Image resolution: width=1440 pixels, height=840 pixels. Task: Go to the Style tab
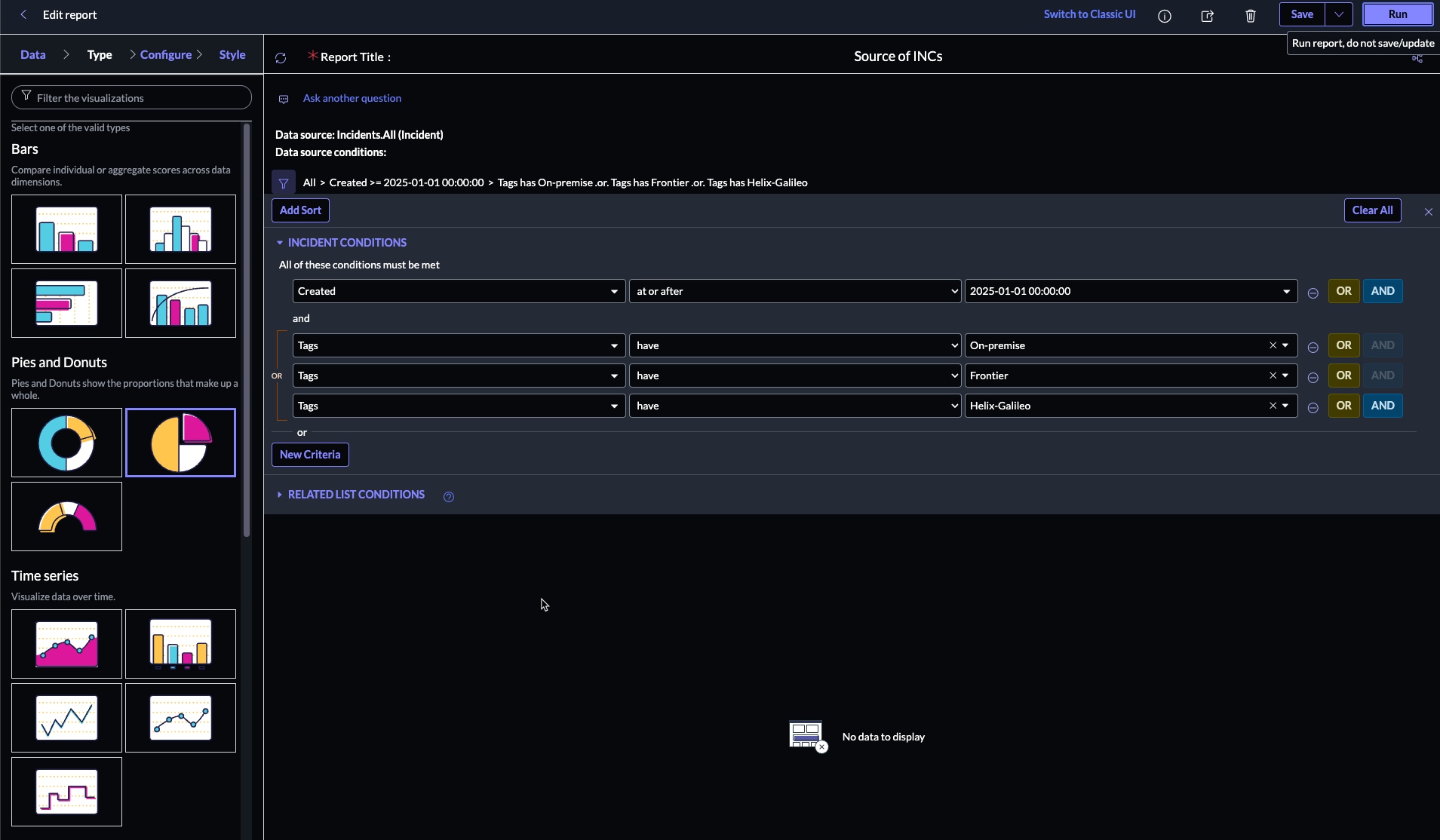(x=232, y=54)
